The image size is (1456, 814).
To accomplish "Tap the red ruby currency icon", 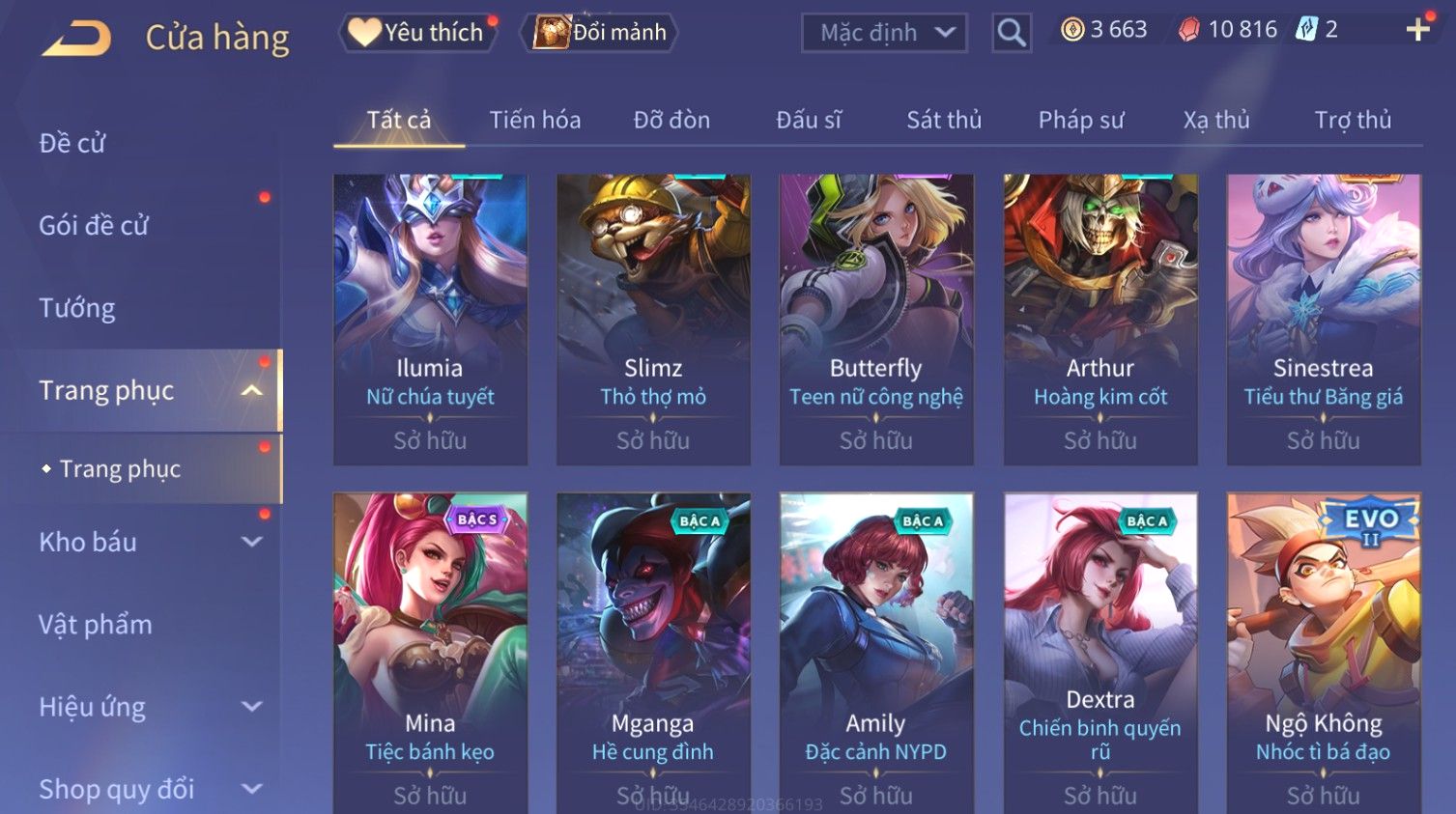I will click(x=1189, y=30).
